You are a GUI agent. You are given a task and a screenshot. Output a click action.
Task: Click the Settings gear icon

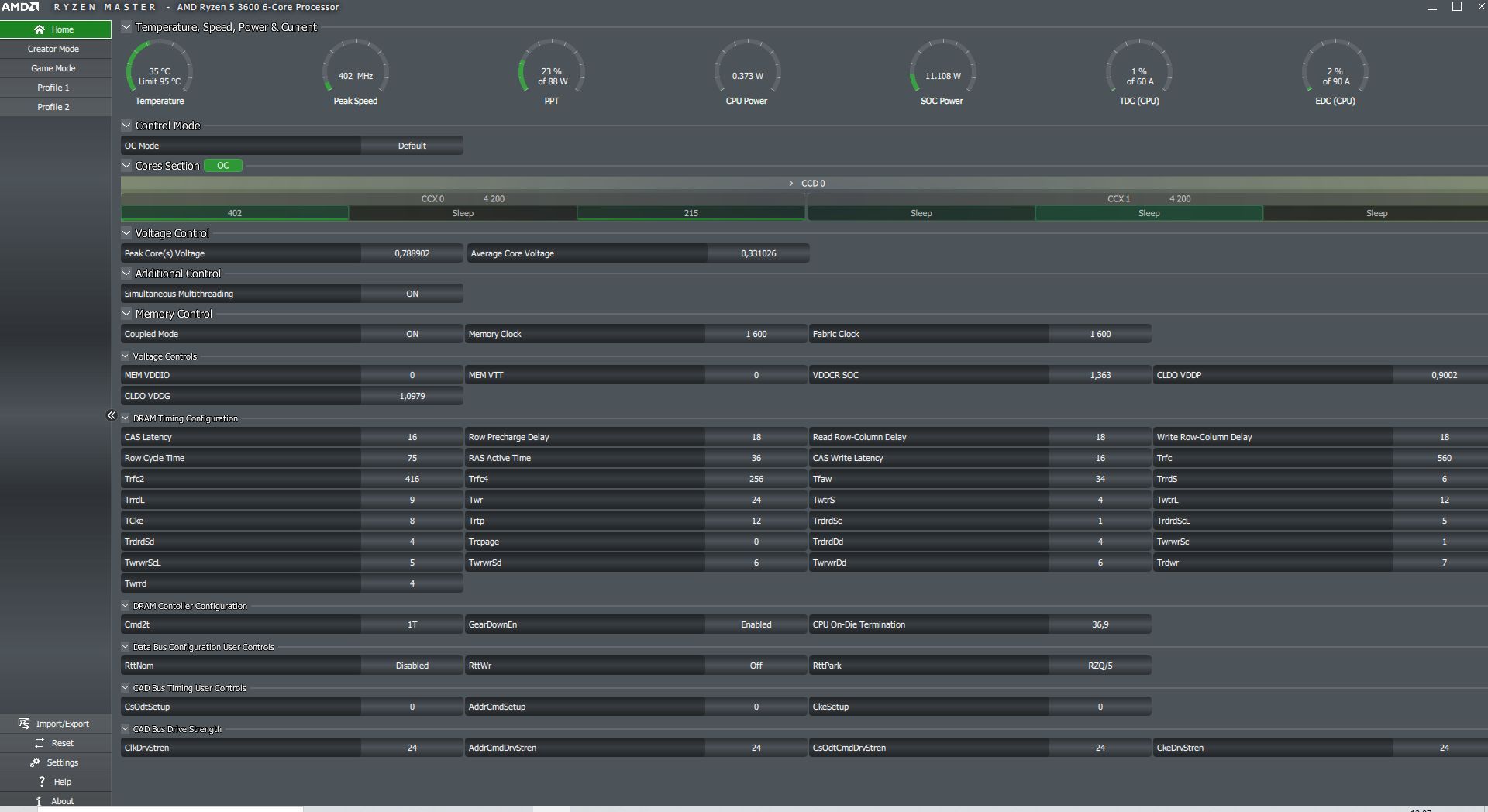(x=35, y=762)
